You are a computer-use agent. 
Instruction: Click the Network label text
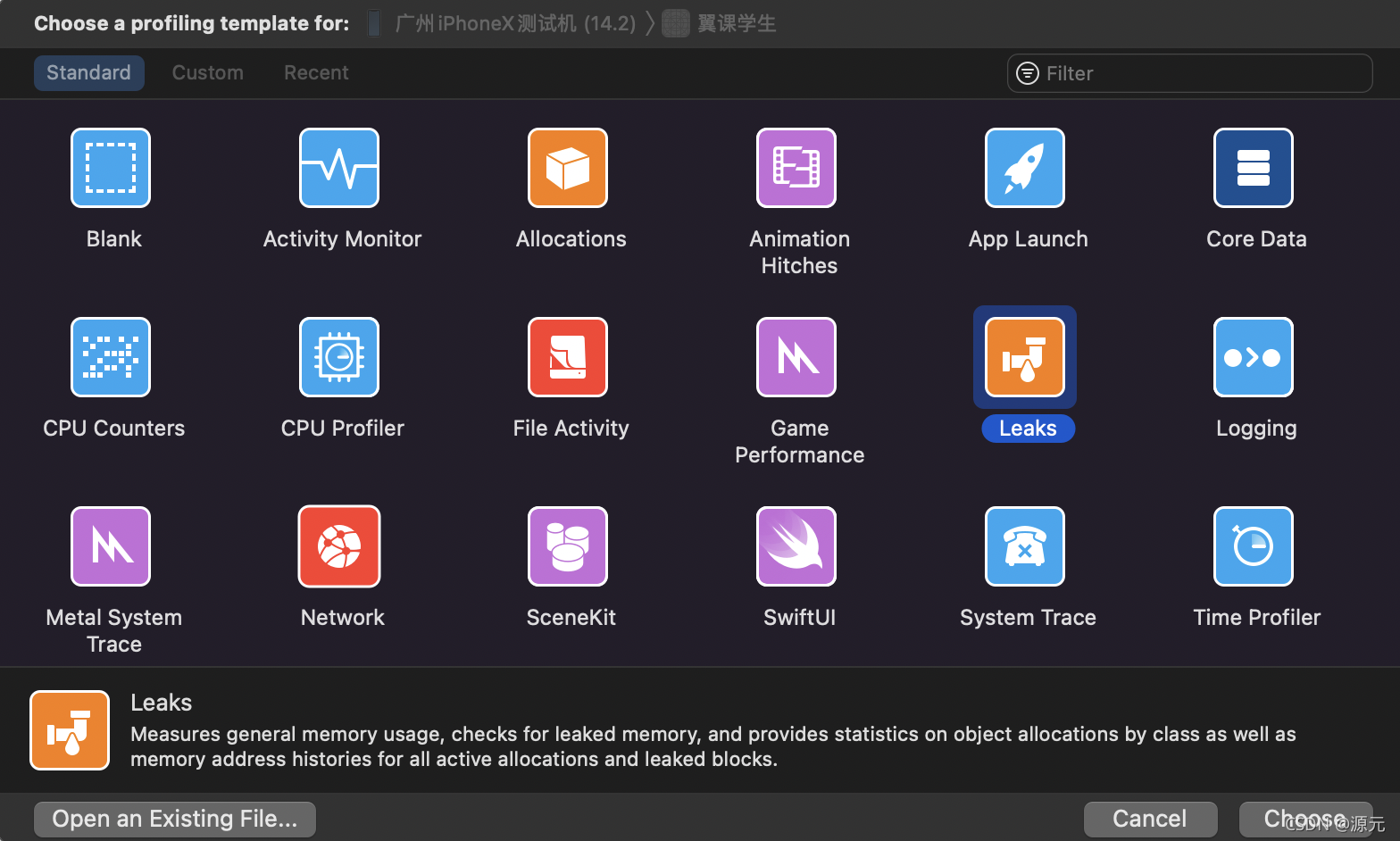[343, 618]
